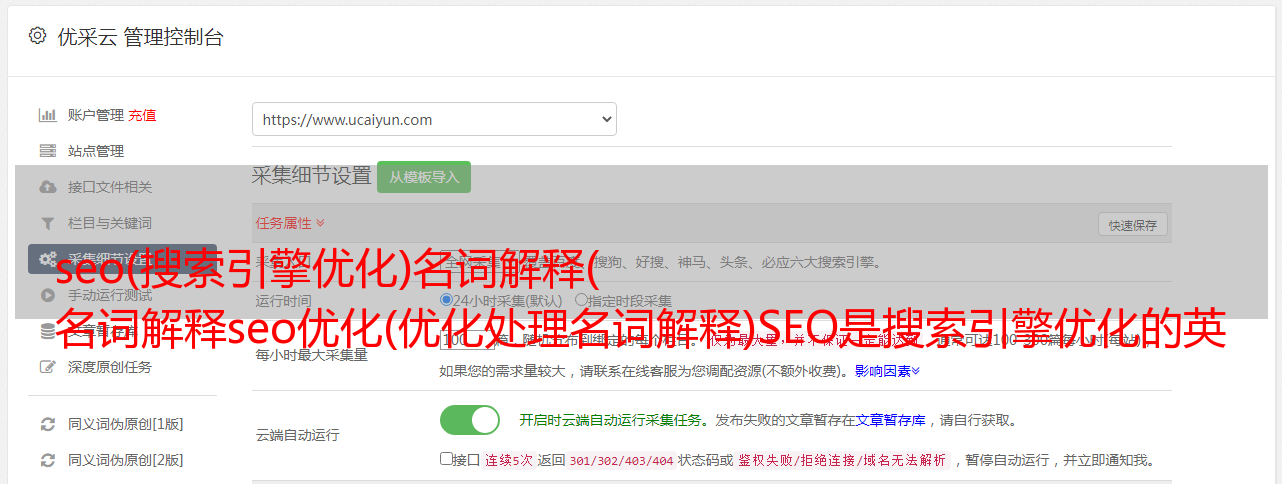Viewport: 1282px width, 484px height.
Task: Open 深度原创任务 in the sidebar
Action: click(x=110, y=367)
